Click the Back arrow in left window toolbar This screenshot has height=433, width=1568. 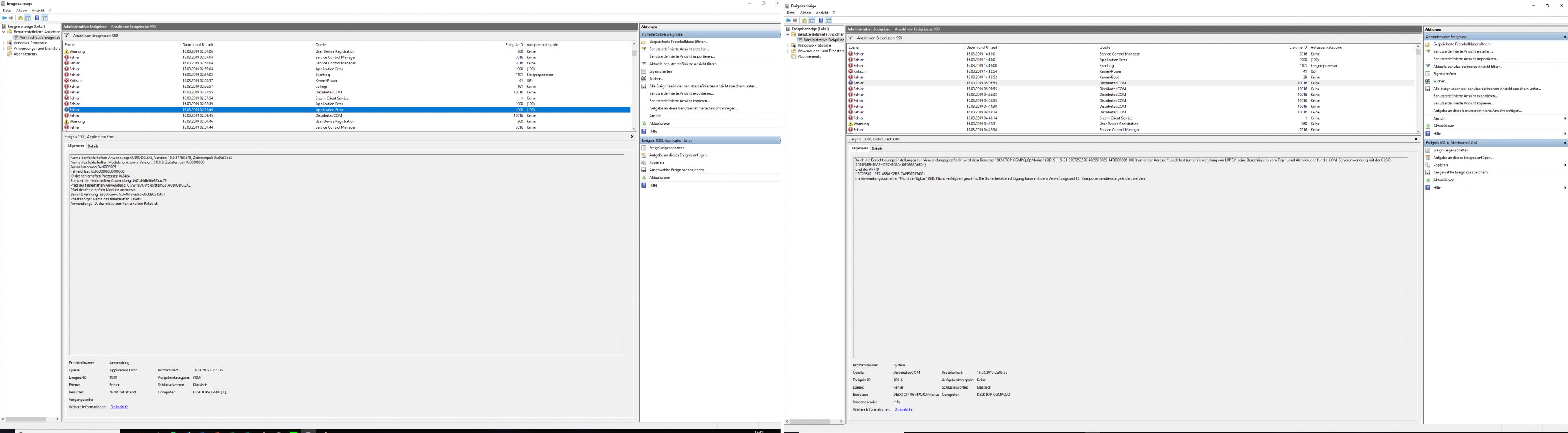(x=4, y=18)
